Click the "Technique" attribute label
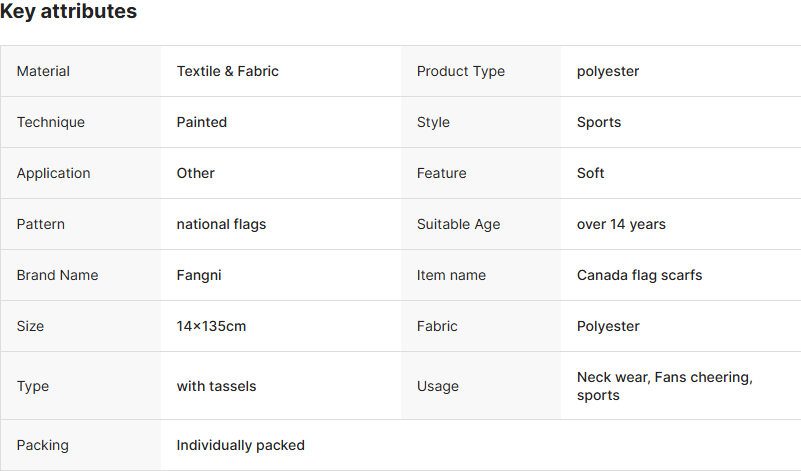The image size is (801, 471). (x=51, y=122)
